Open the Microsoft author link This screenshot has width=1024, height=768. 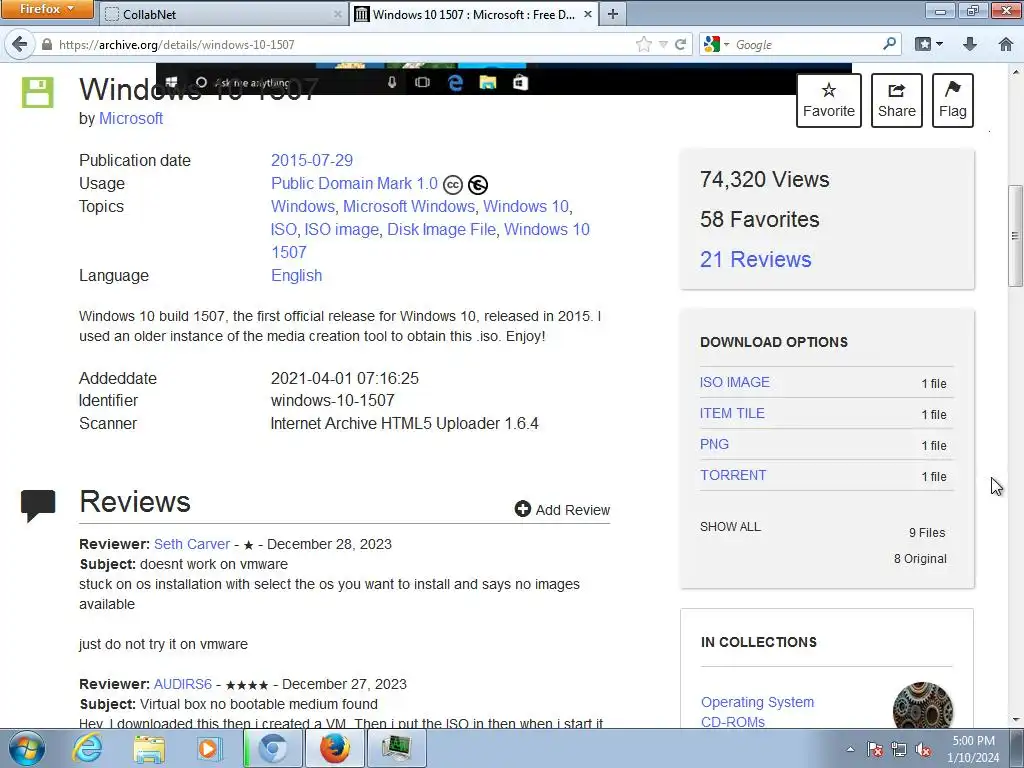pos(131,118)
